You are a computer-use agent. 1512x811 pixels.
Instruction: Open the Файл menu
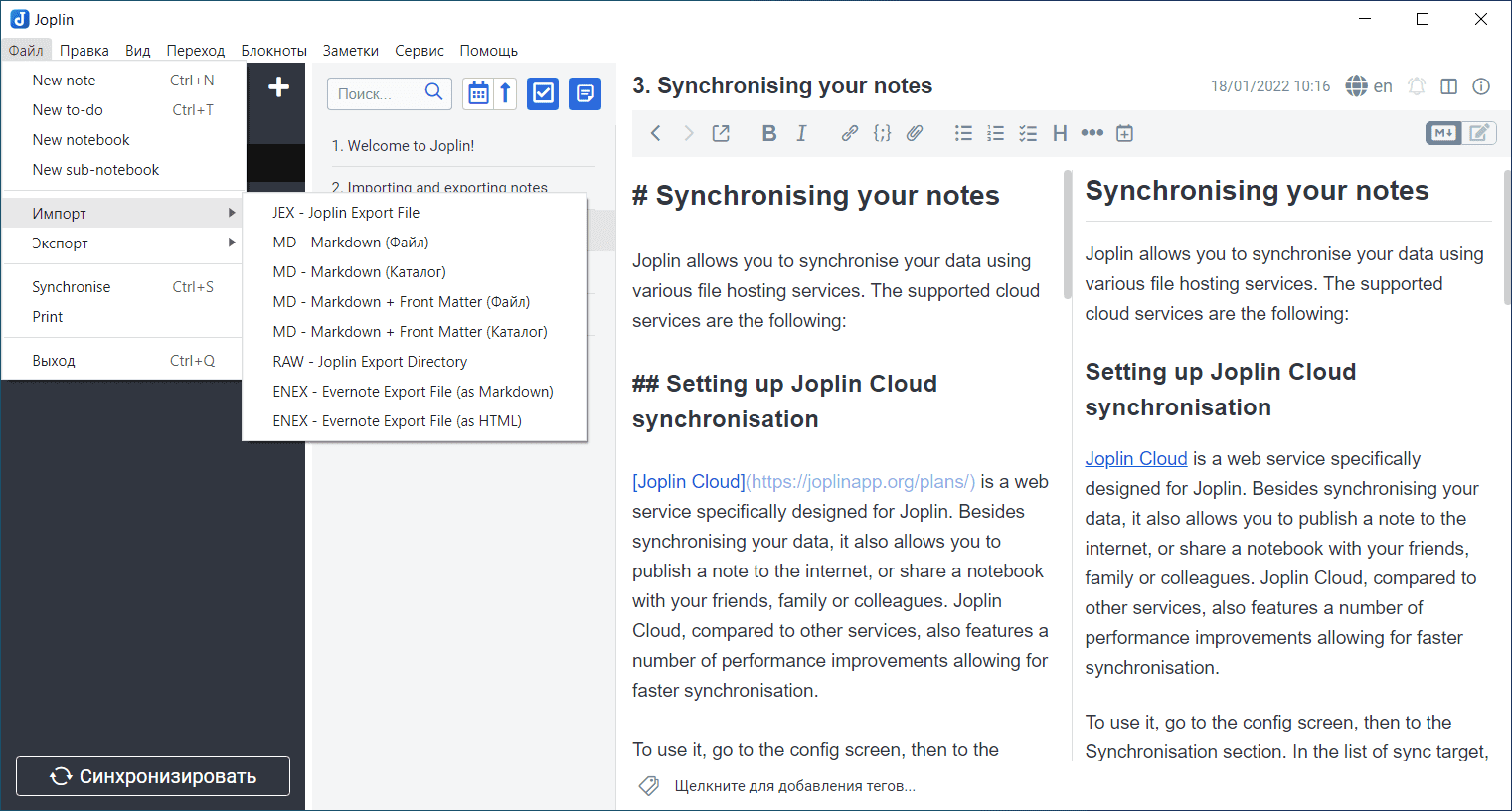(x=26, y=51)
